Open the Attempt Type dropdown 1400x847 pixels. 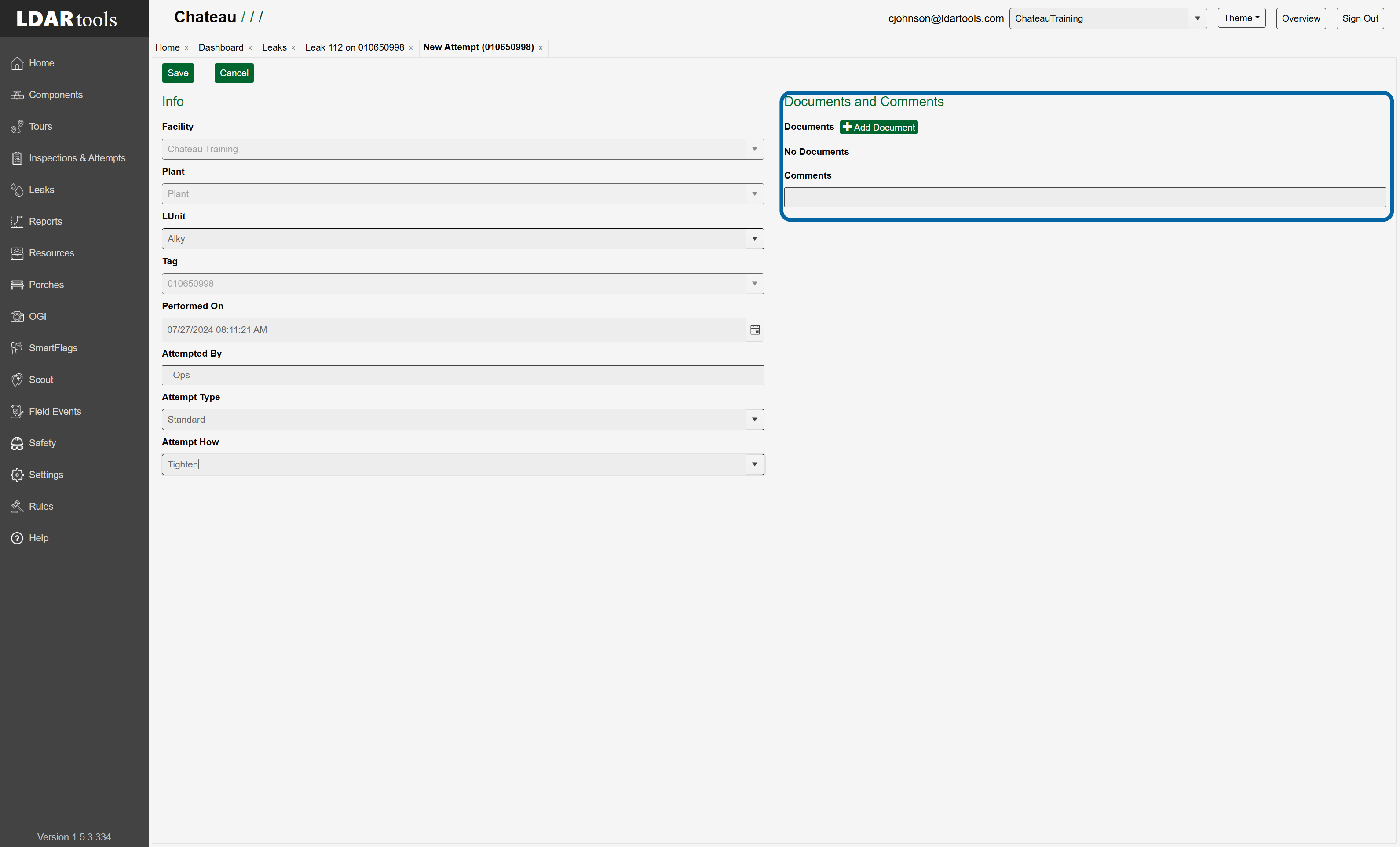tap(755, 419)
